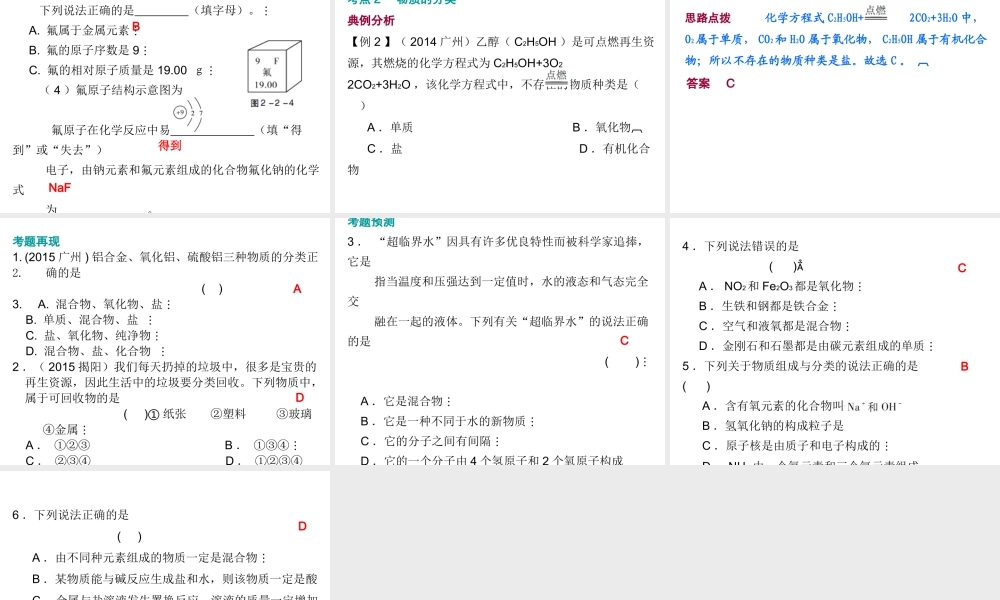Viewport: 1000px width, 600px height.
Task: Click the red answer '得到'
Action: 170,145
